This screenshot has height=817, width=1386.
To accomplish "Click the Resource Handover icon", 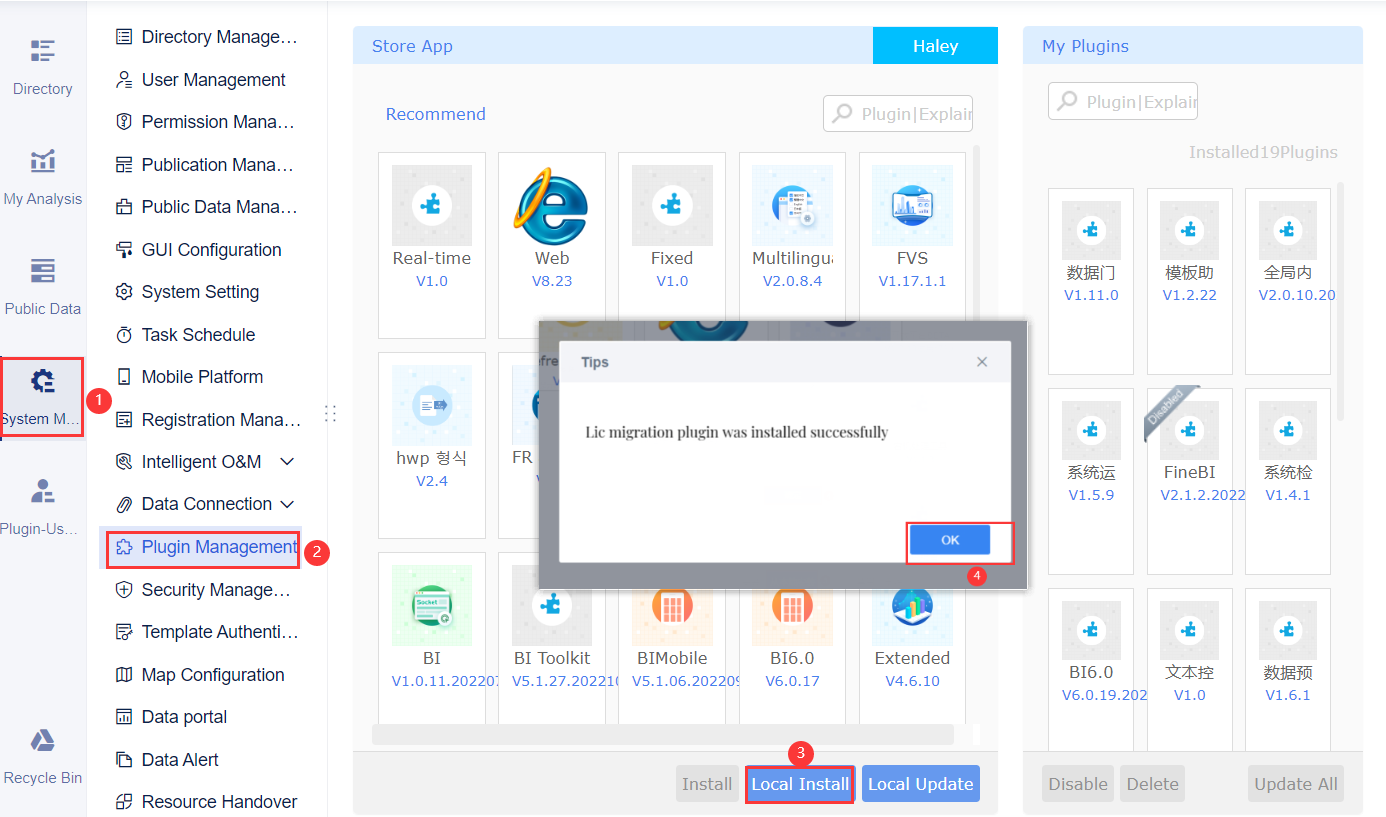I will coord(122,801).
